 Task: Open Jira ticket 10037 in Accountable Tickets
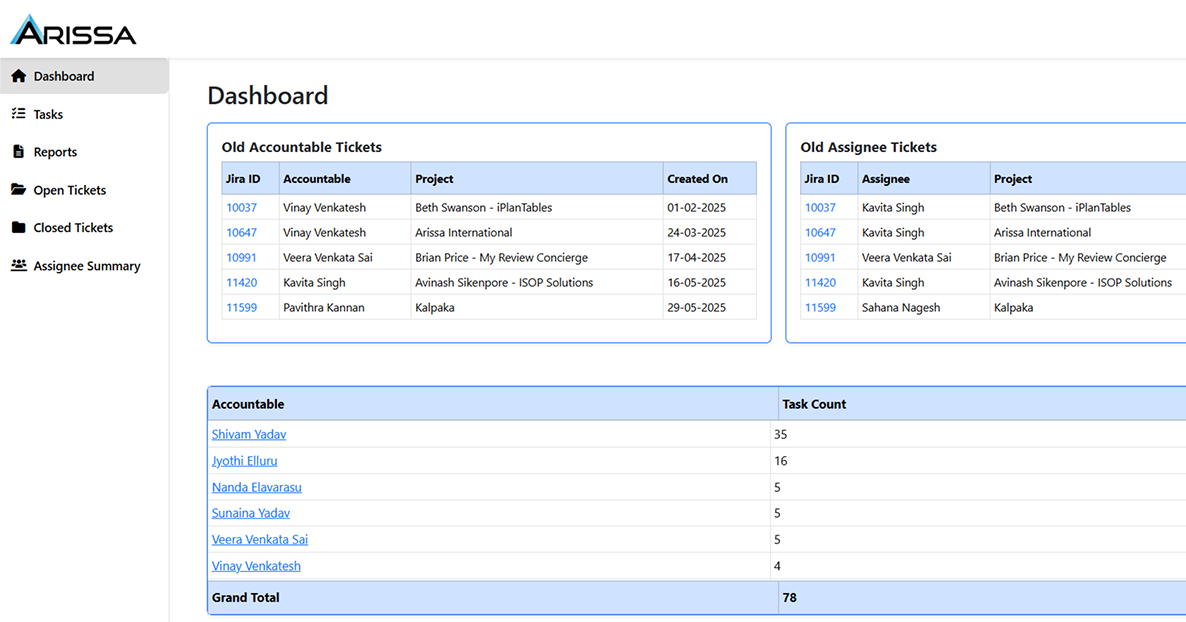pyautogui.click(x=241, y=208)
